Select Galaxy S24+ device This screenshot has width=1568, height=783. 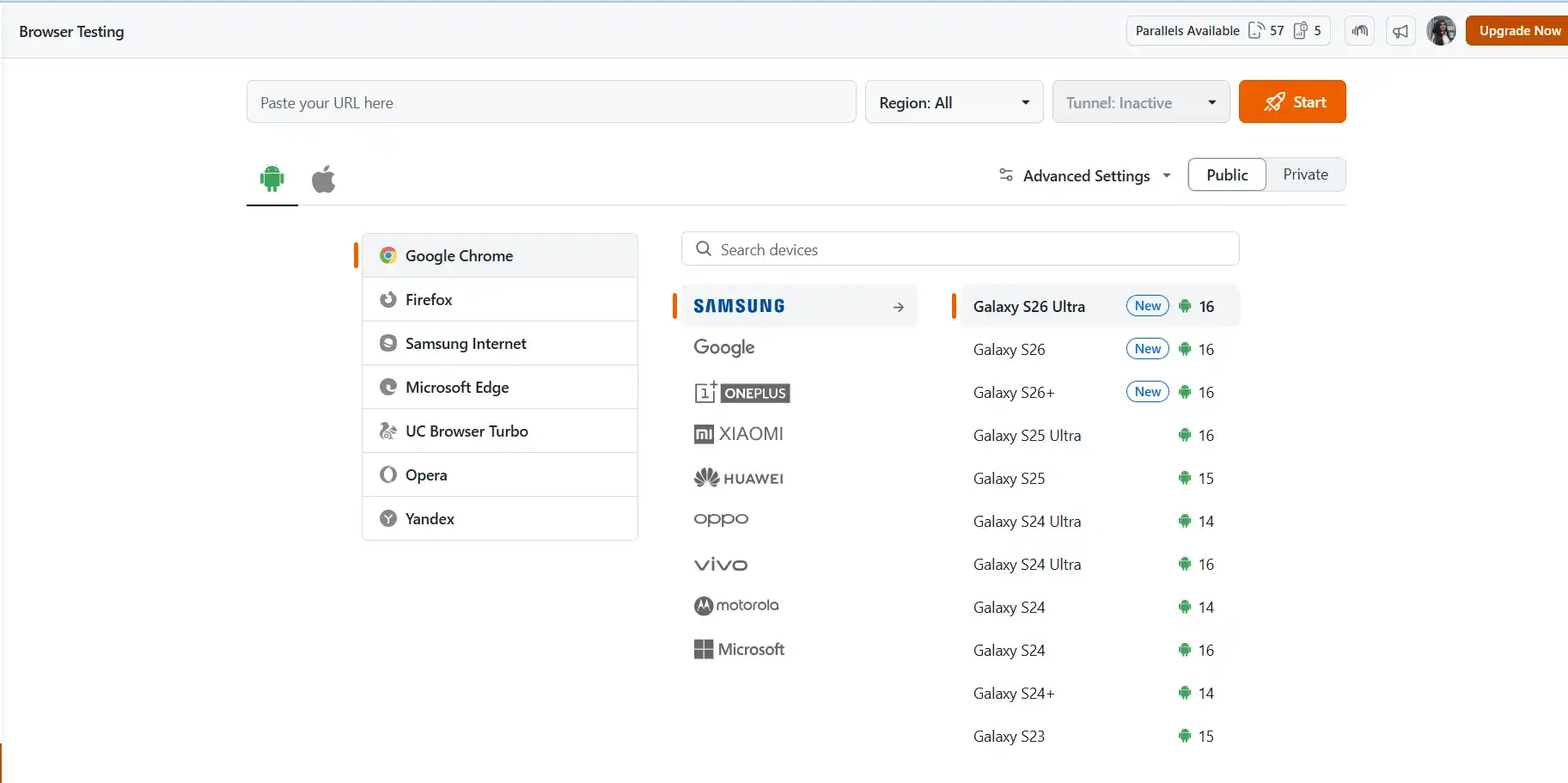tap(1100, 693)
